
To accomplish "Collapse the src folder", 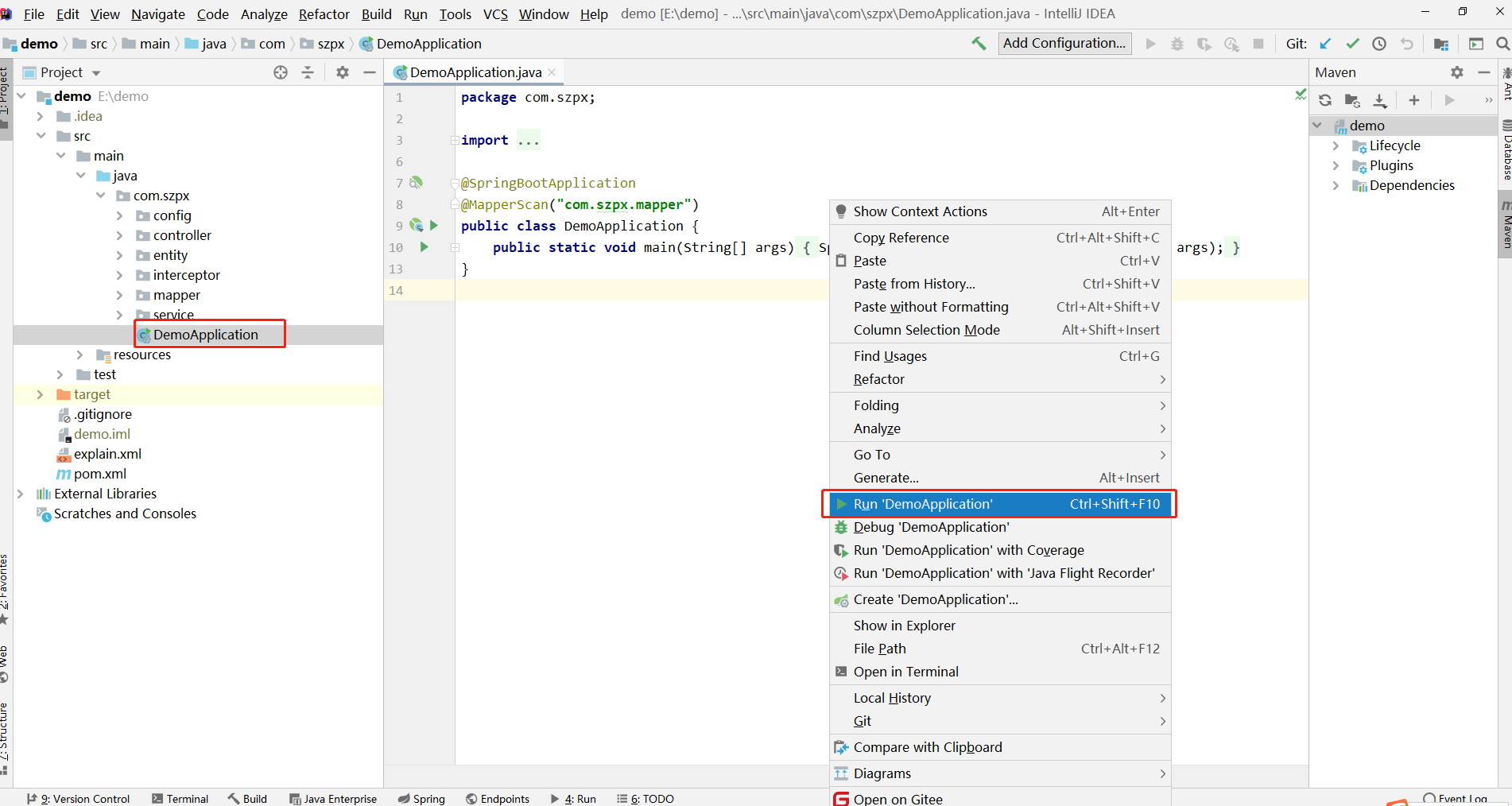I will [41, 136].
